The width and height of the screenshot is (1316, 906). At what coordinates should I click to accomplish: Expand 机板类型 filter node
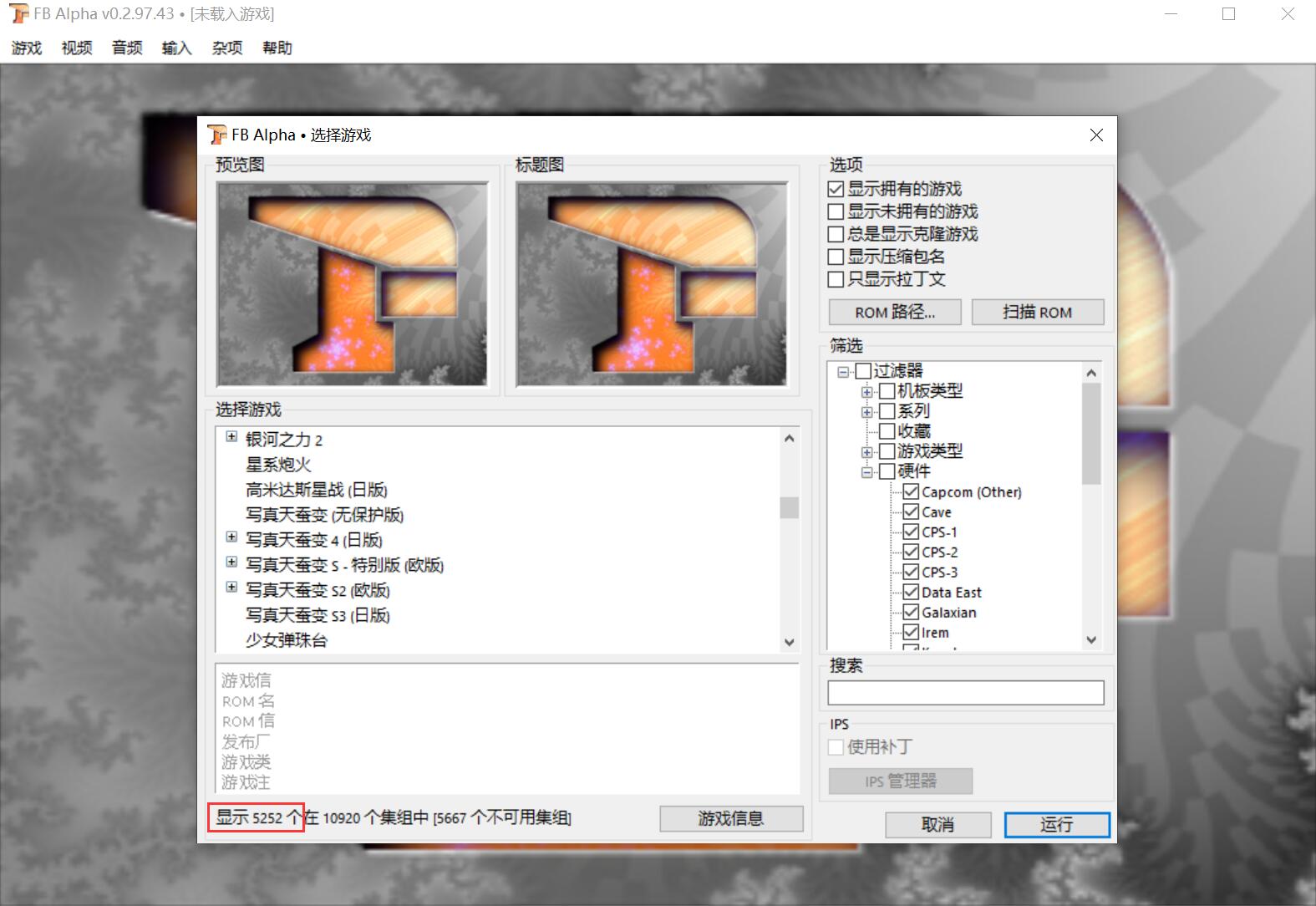(x=867, y=391)
